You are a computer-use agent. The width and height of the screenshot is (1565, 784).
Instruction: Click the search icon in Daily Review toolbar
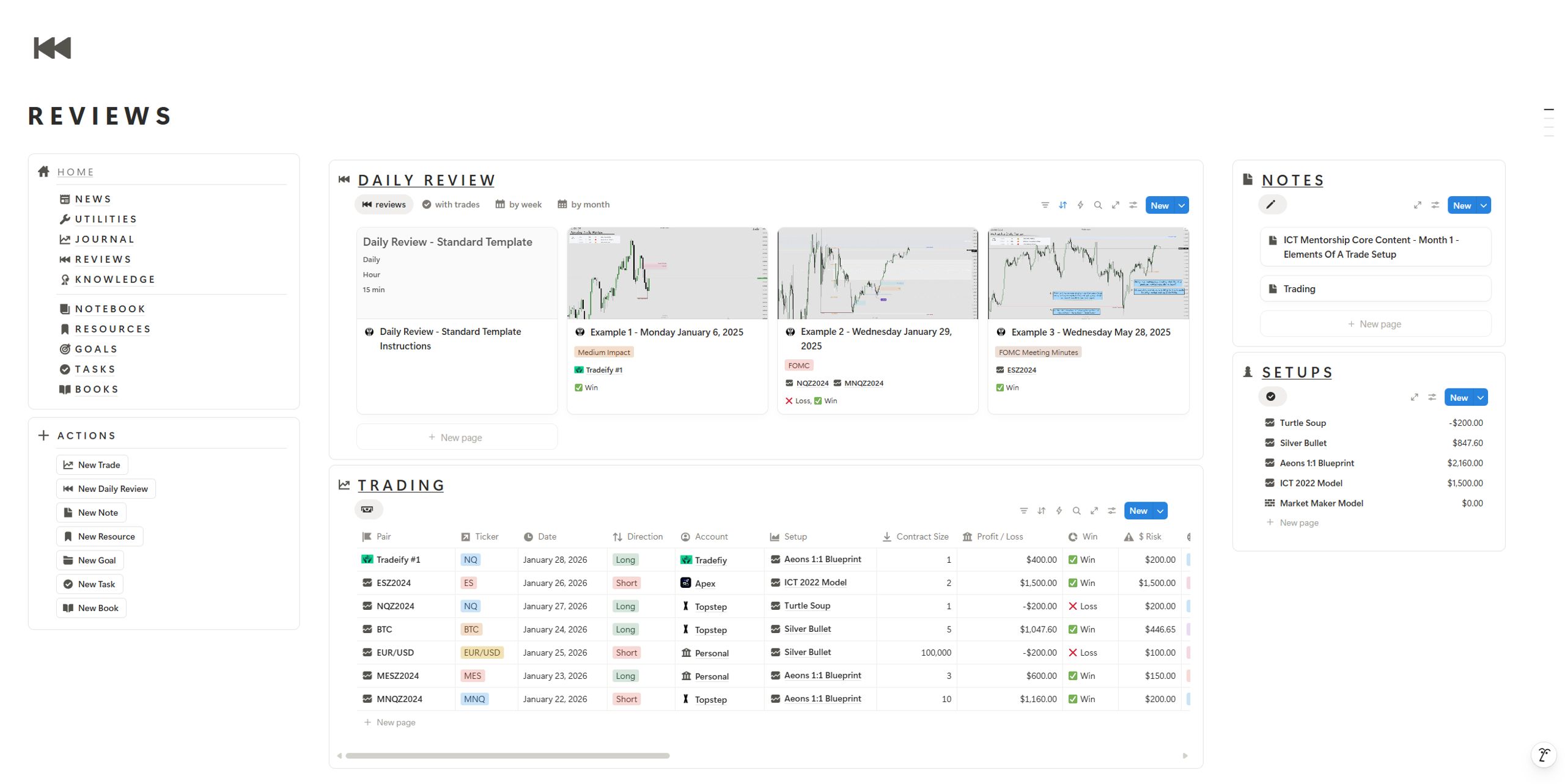point(1098,205)
